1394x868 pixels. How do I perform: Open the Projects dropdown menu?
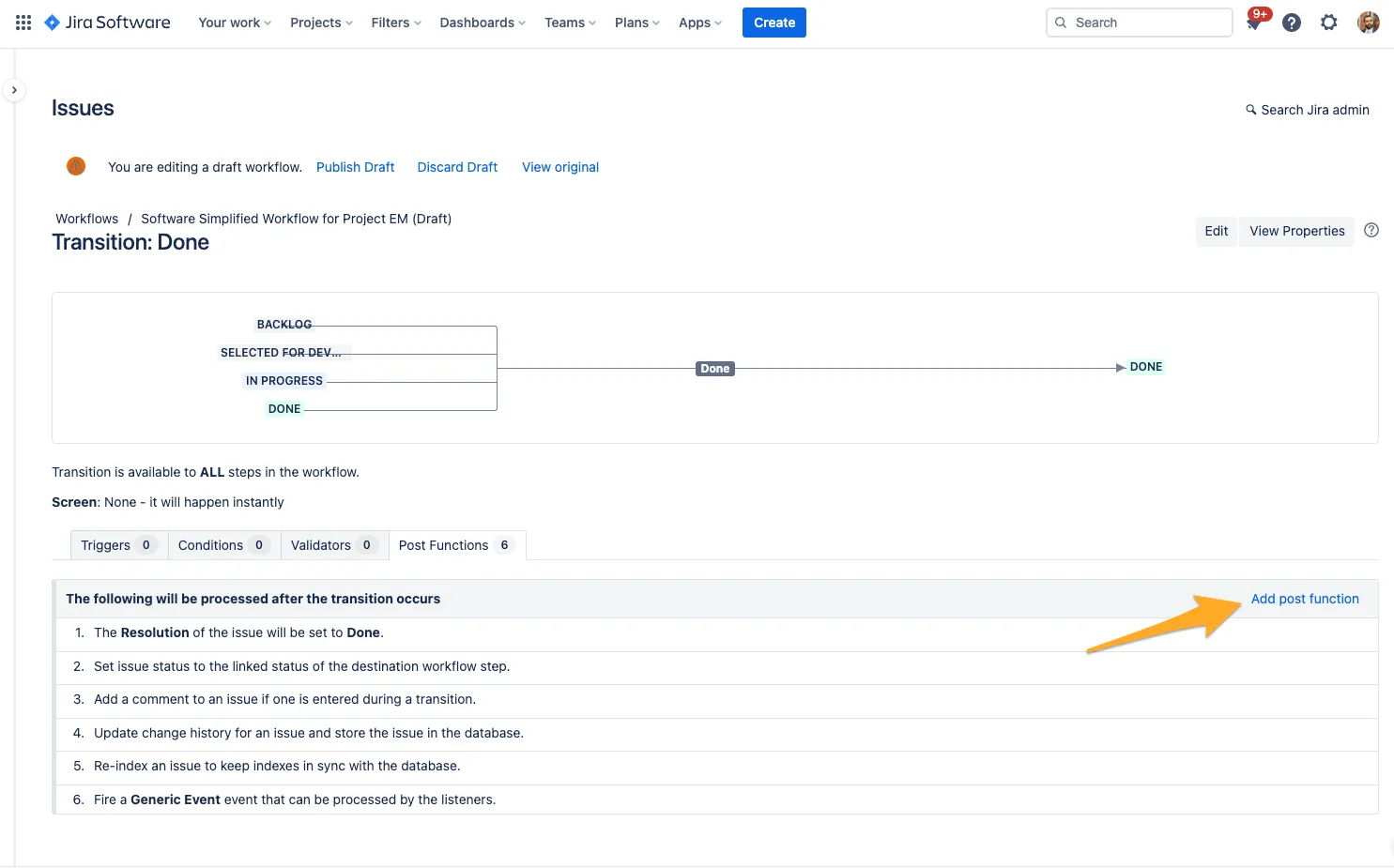(x=321, y=23)
